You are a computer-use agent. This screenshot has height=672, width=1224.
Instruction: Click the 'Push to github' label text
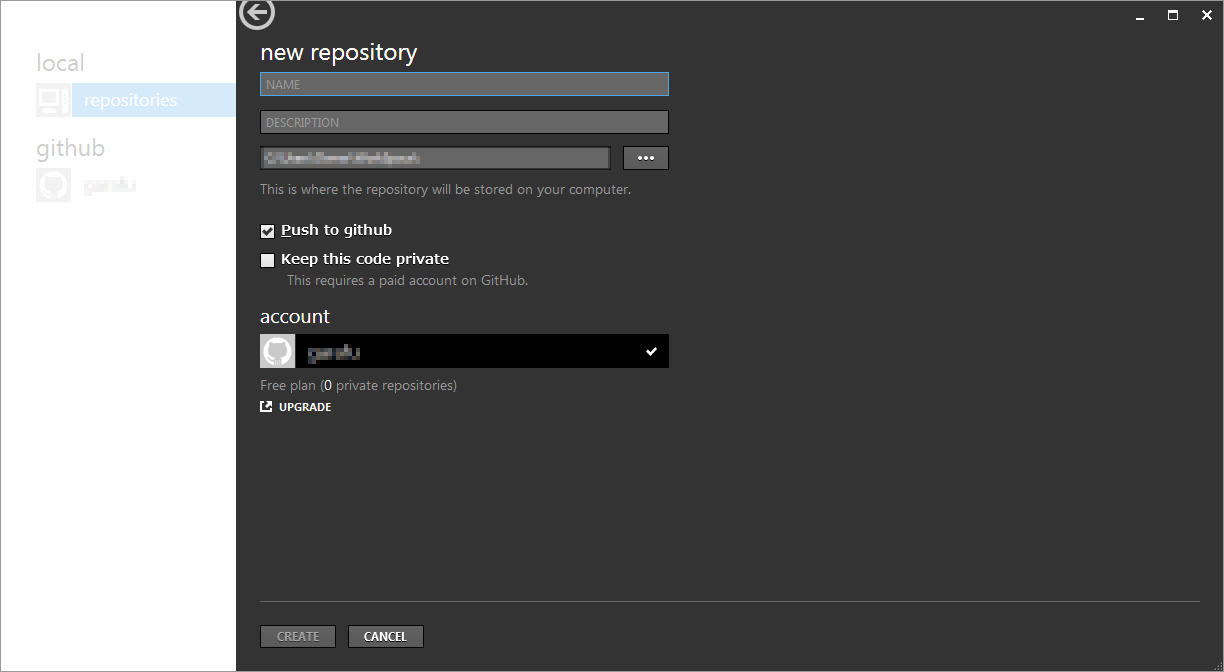(x=336, y=230)
